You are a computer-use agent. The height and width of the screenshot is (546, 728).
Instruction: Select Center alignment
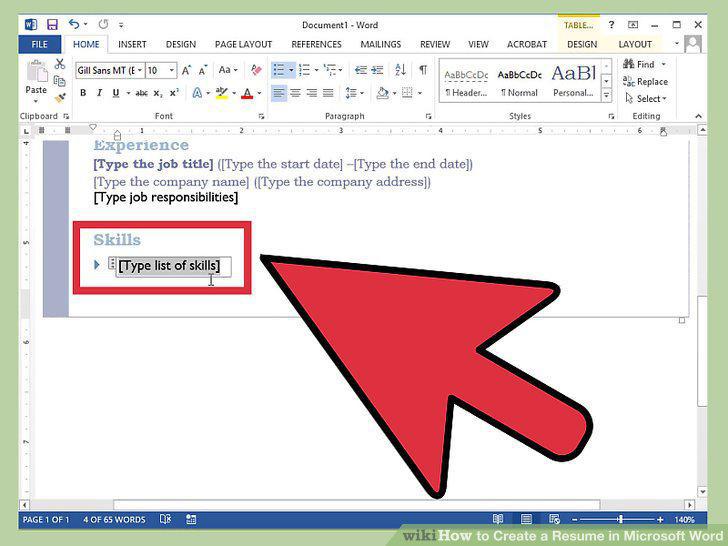point(295,93)
